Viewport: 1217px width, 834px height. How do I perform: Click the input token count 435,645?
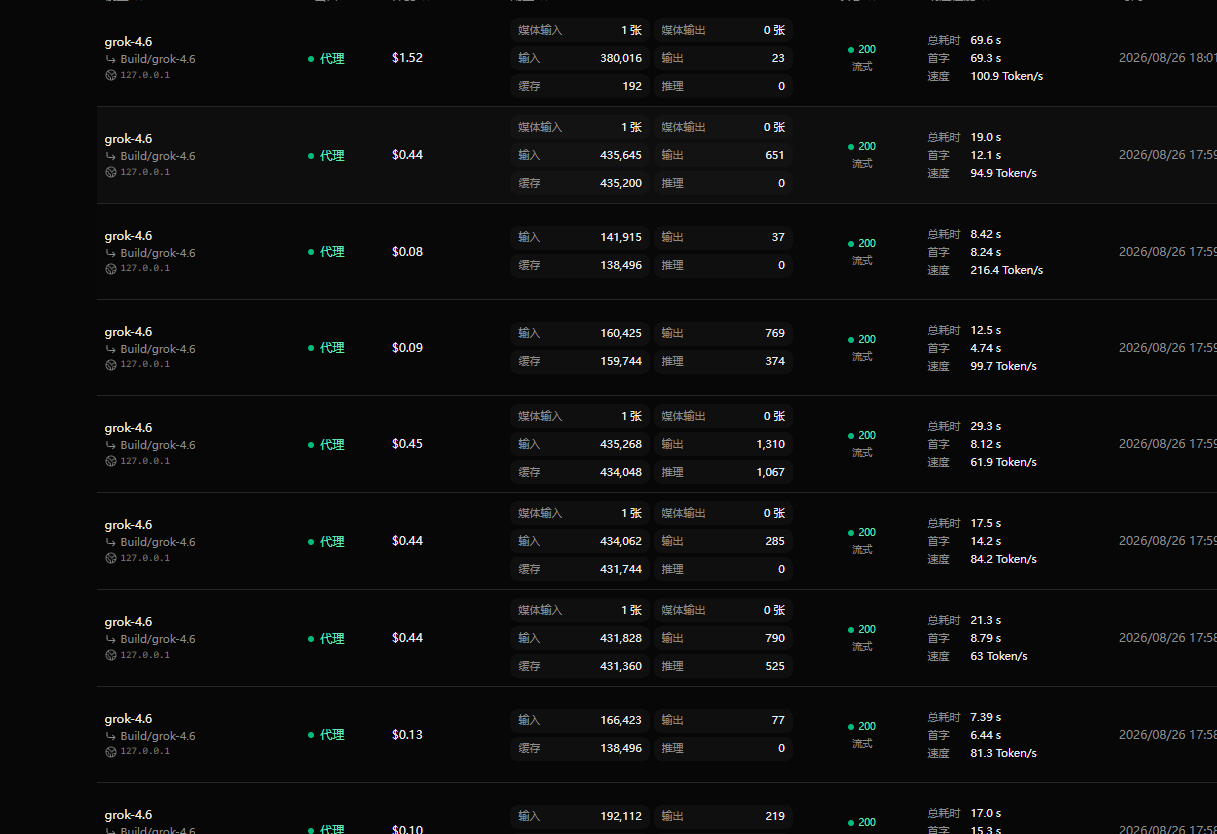pyautogui.click(x=621, y=155)
